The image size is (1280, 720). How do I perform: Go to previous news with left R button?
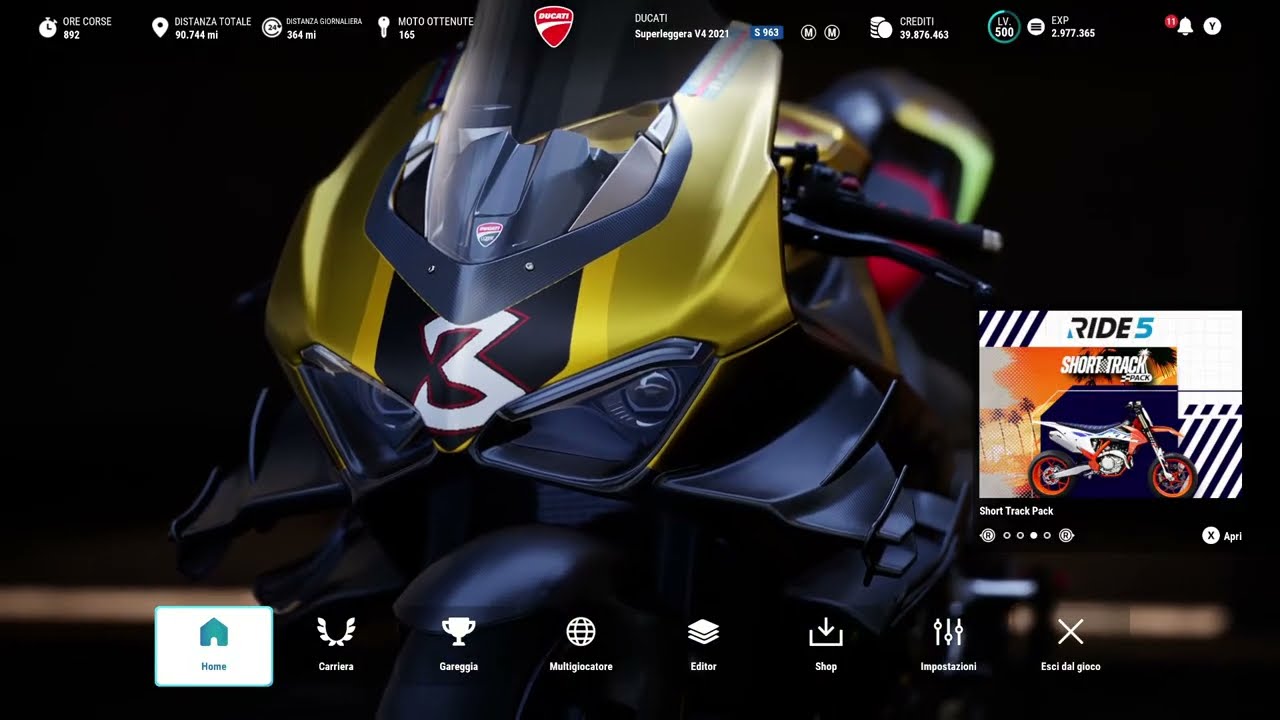988,536
